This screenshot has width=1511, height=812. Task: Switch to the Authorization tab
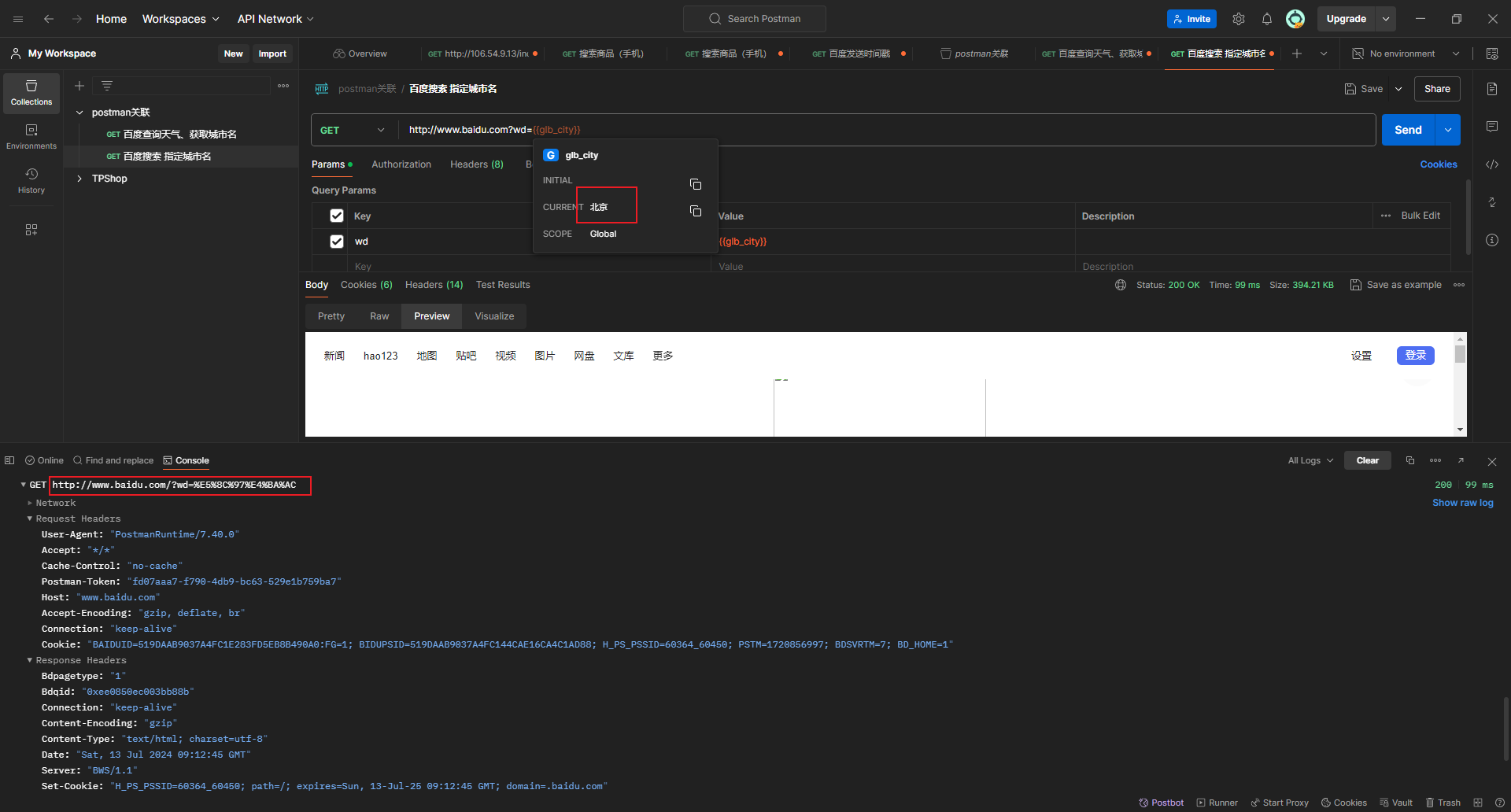[401, 164]
